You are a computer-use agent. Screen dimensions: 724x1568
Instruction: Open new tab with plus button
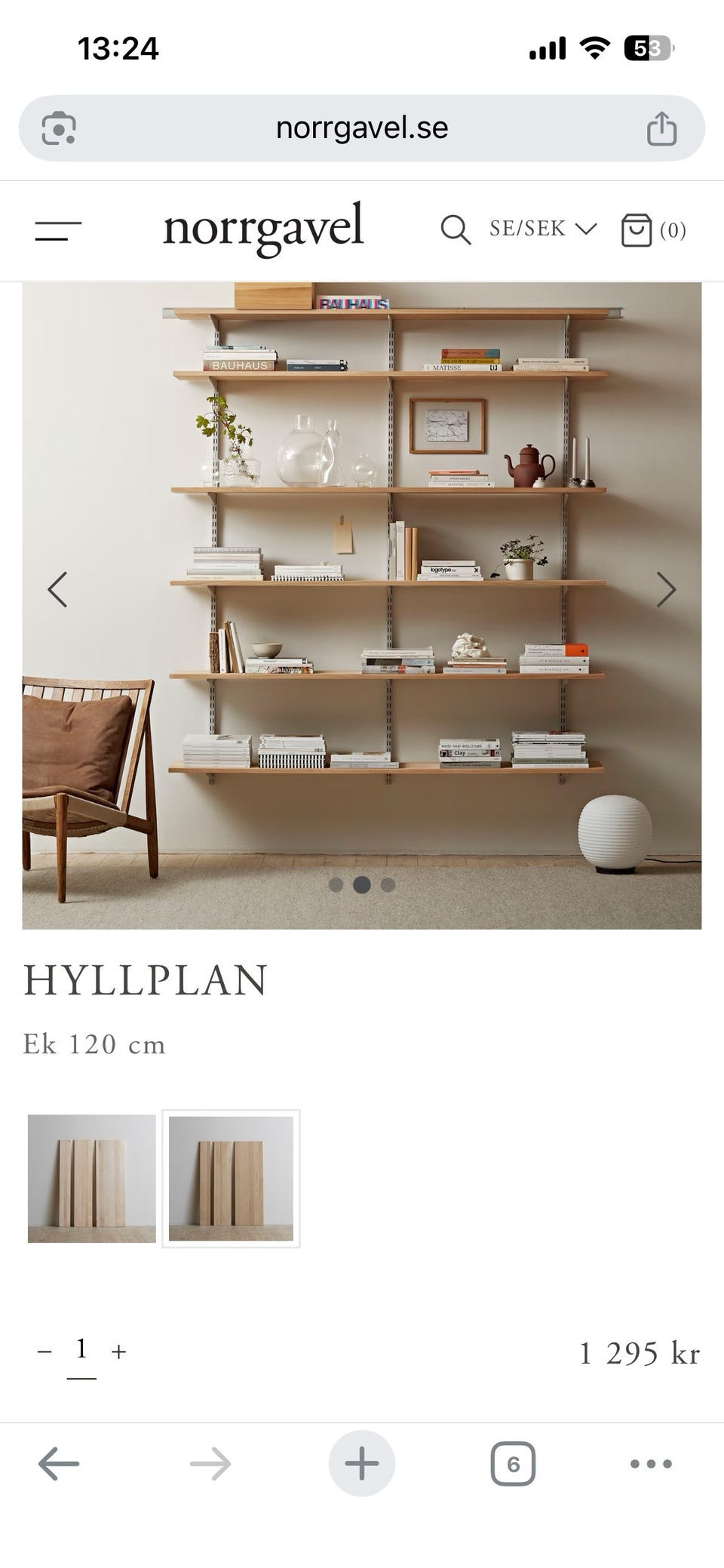pos(362,1464)
